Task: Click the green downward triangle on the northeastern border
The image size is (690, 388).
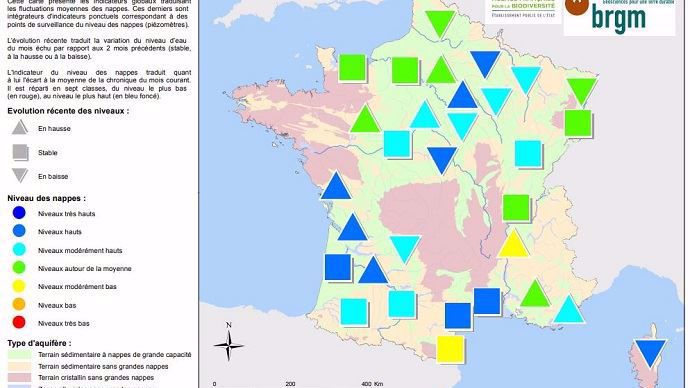Action: click(x=582, y=91)
